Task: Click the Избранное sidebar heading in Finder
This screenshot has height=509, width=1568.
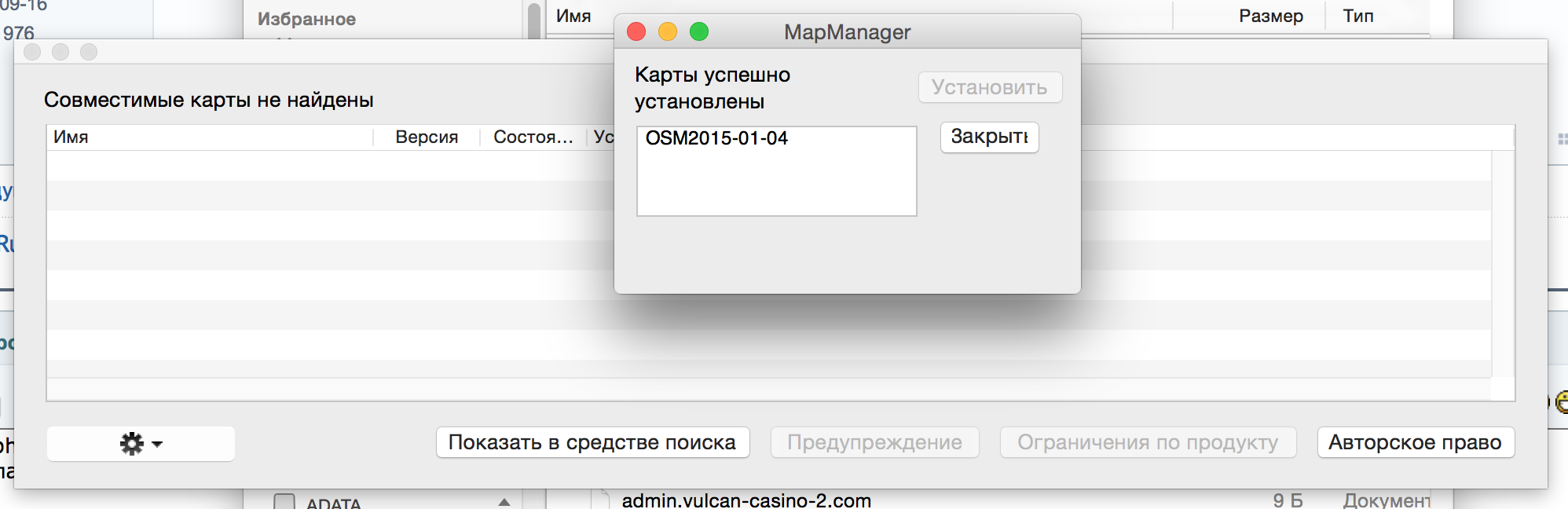Action: click(x=306, y=20)
